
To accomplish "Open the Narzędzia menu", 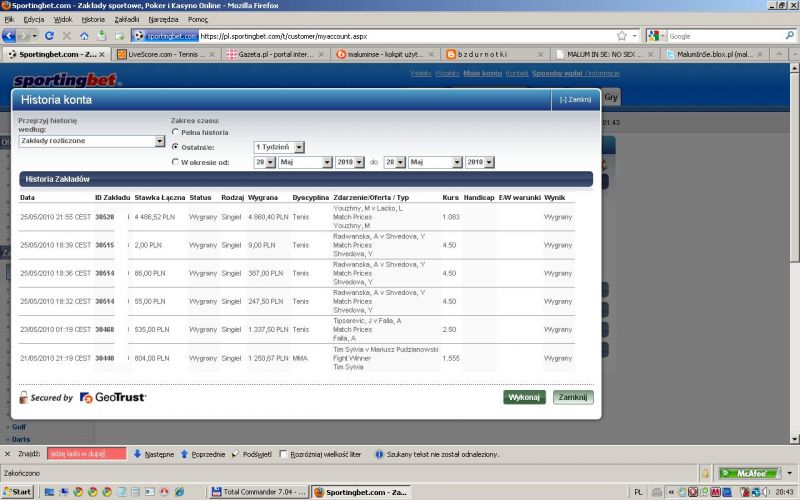I will pyautogui.click(x=163, y=19).
